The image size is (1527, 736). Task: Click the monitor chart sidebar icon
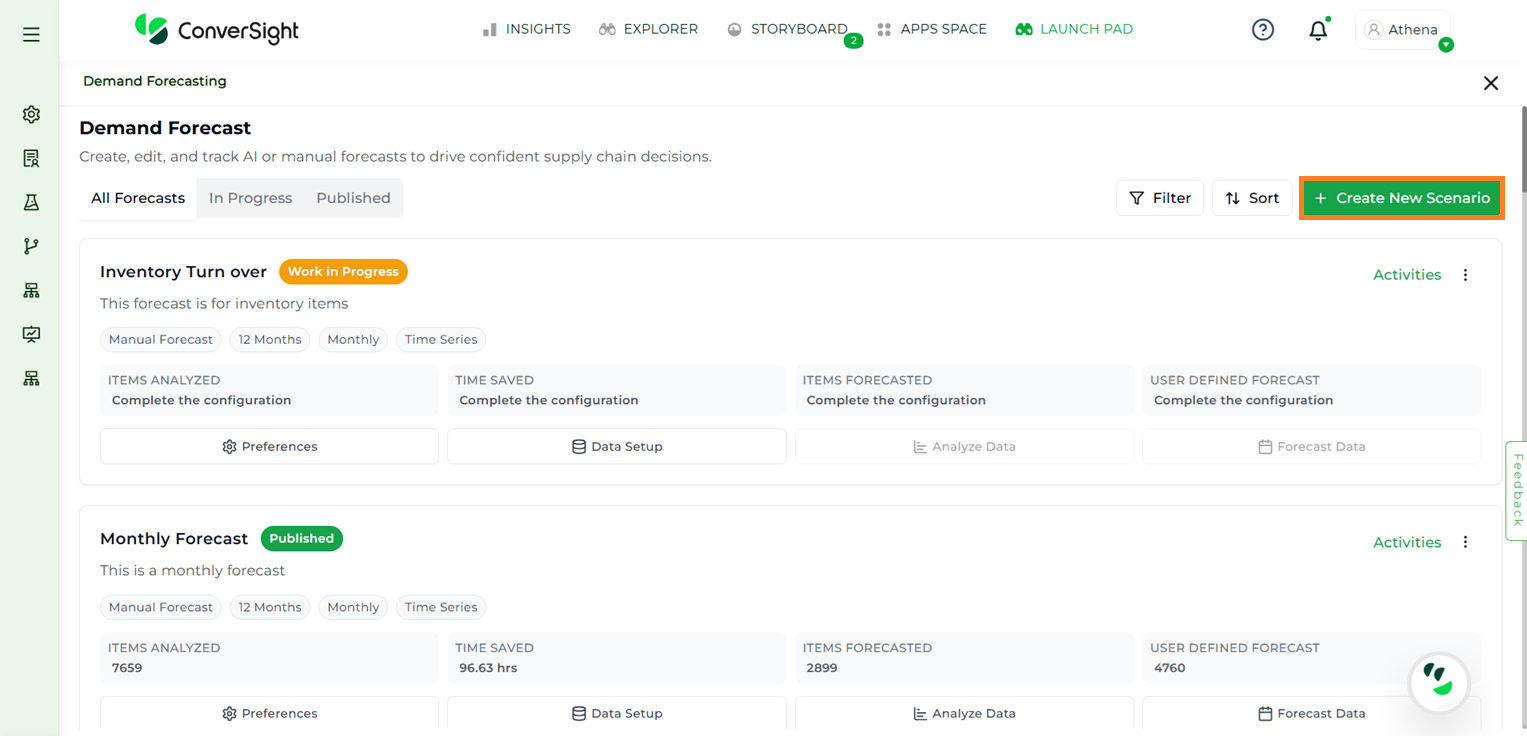coord(31,334)
